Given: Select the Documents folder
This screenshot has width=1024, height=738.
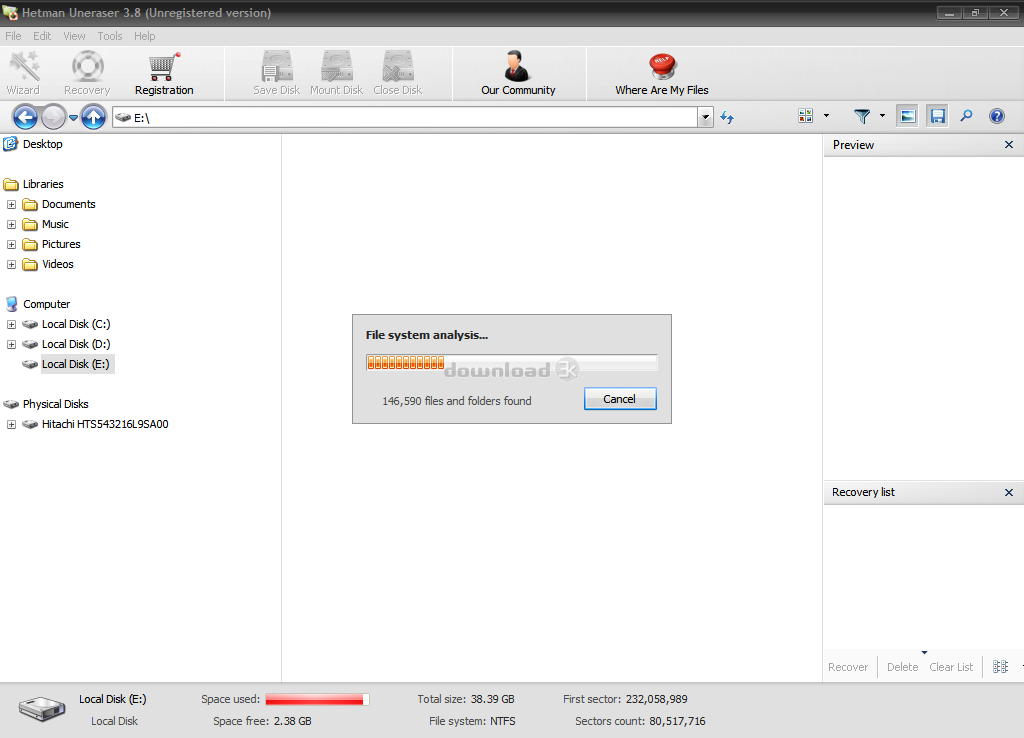Looking at the screenshot, I should tap(69, 204).
